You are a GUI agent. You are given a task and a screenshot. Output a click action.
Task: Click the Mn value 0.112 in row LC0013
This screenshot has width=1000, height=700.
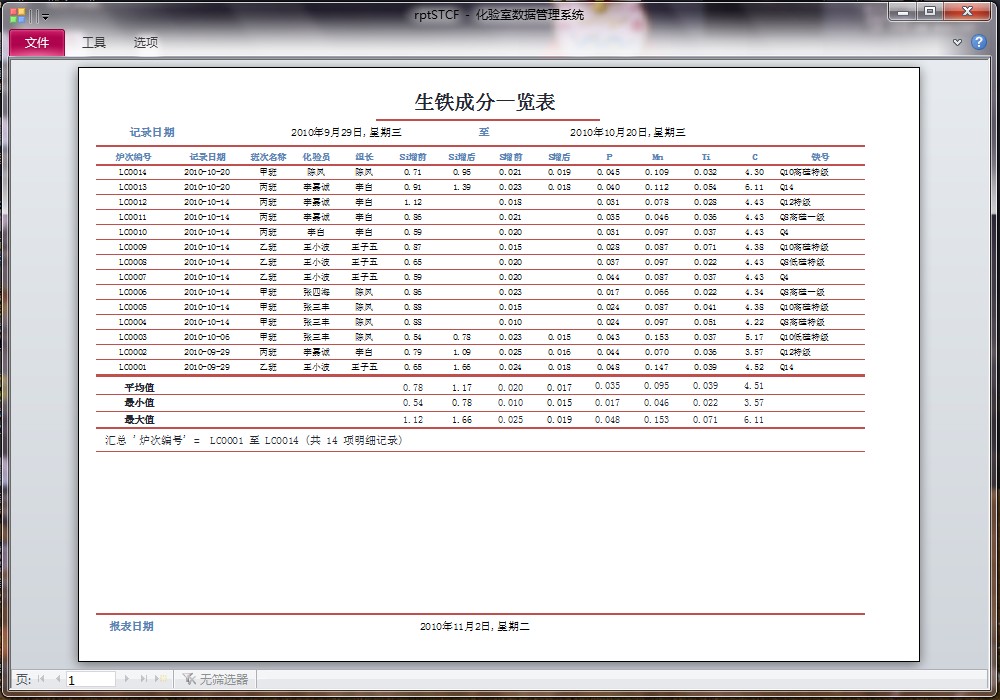click(x=657, y=187)
